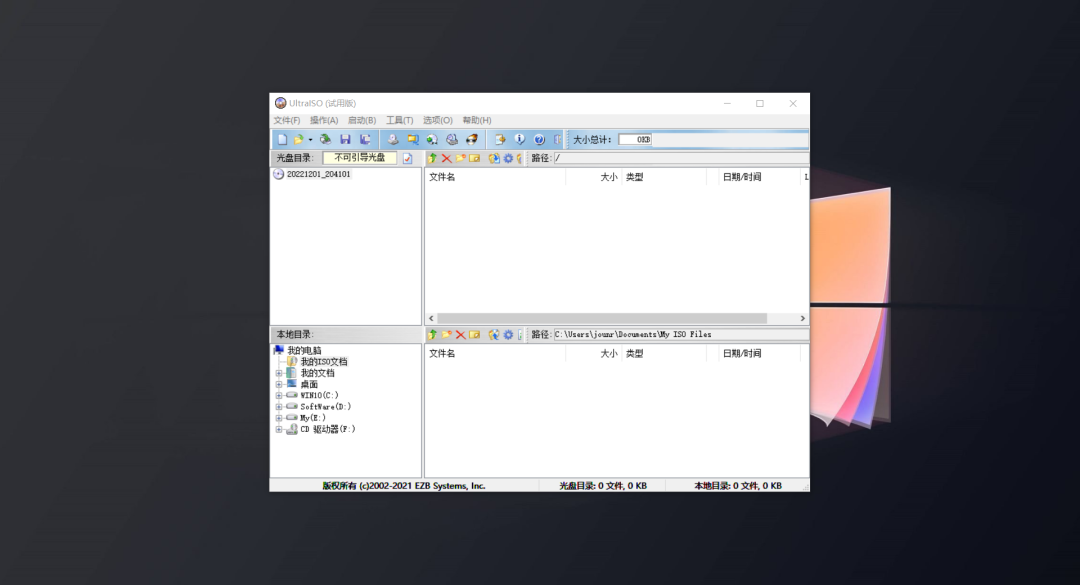
Task: Click the Up arrow in image path toolbar
Action: click(433, 158)
